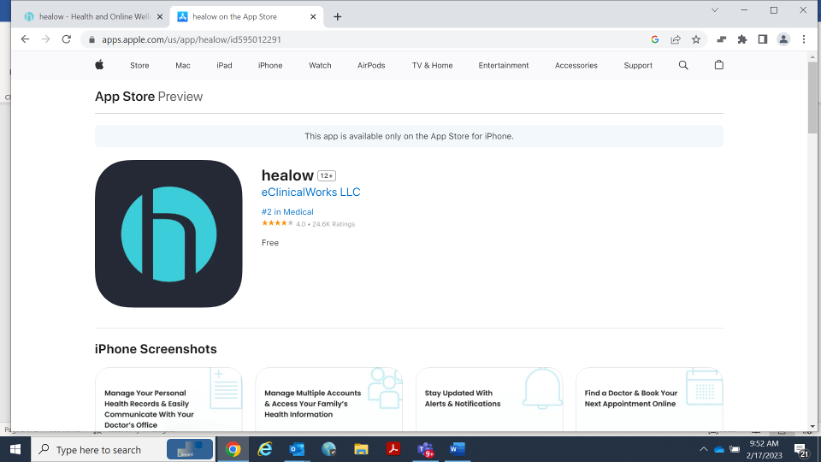Open iPad in Apple navigation

(224, 66)
